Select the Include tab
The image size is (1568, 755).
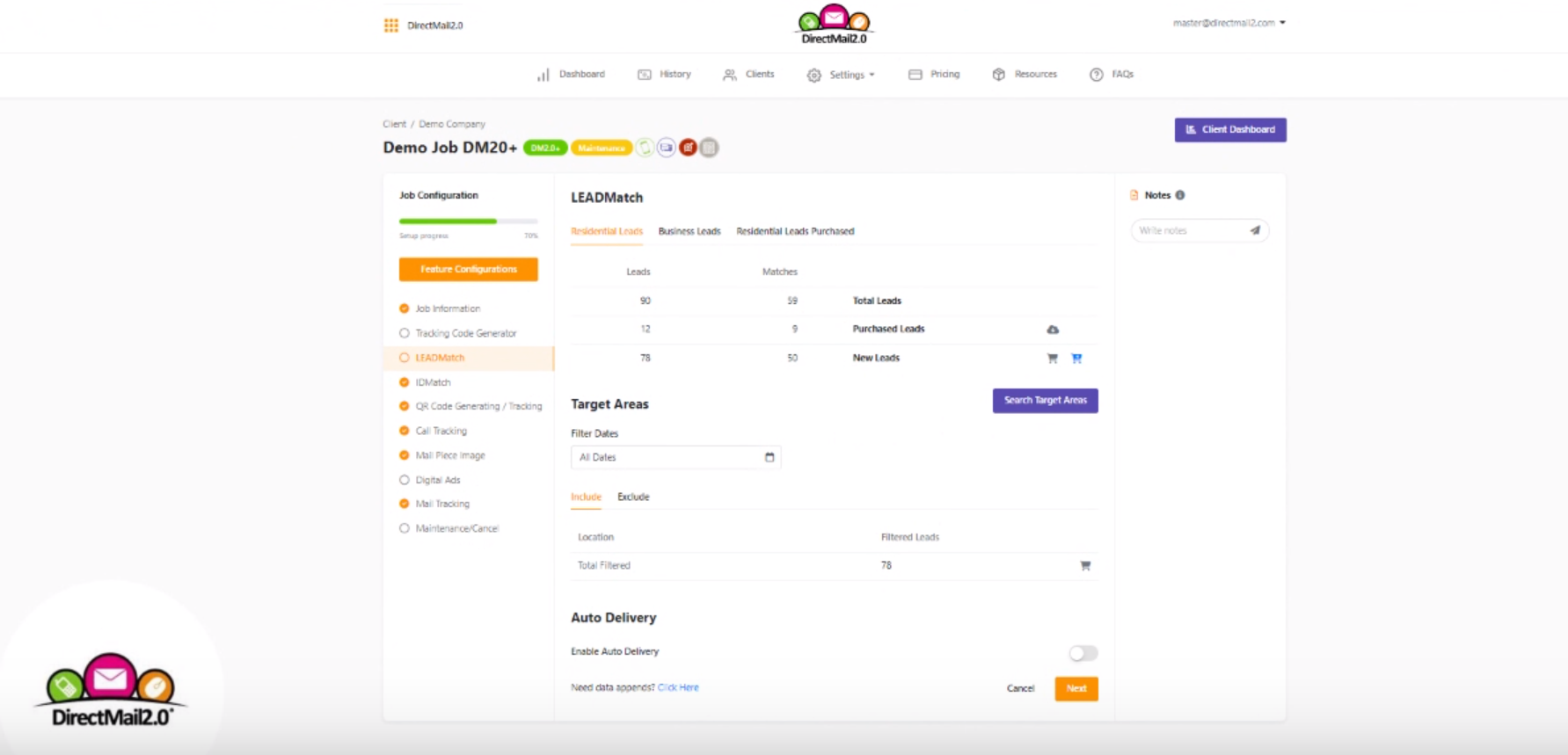point(586,497)
